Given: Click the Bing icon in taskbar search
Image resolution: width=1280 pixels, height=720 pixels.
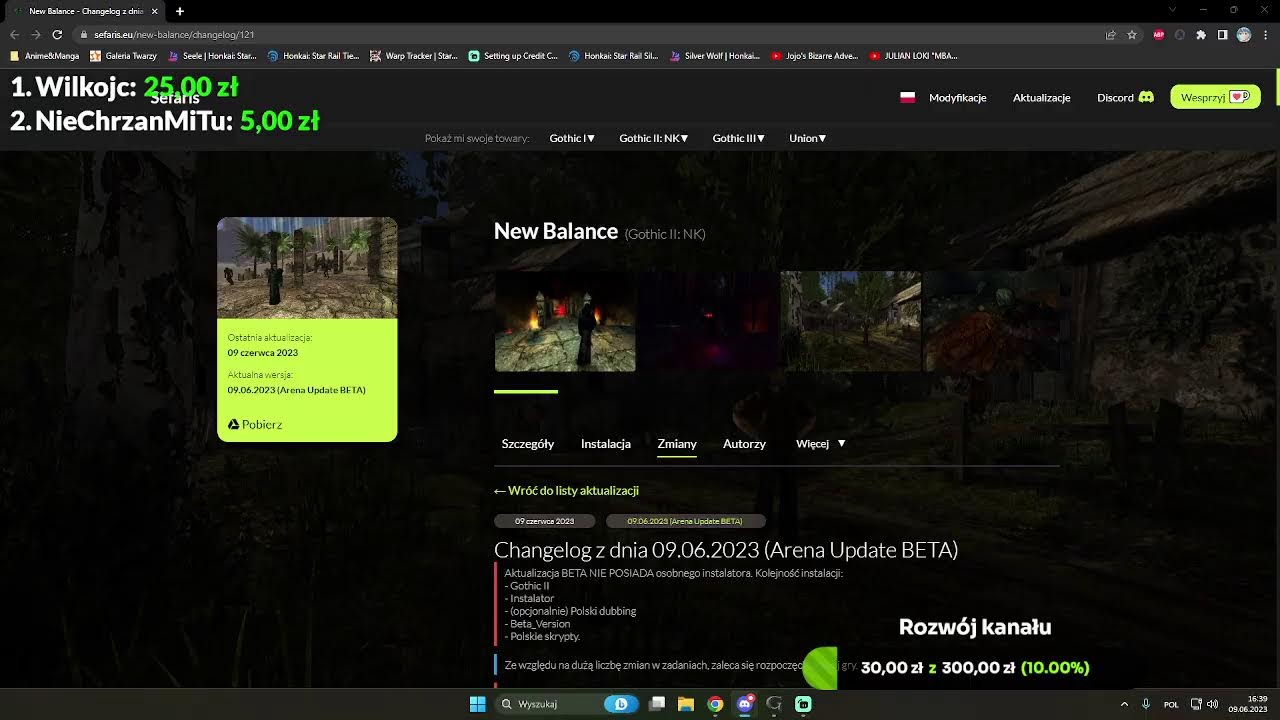Looking at the screenshot, I should pos(621,704).
